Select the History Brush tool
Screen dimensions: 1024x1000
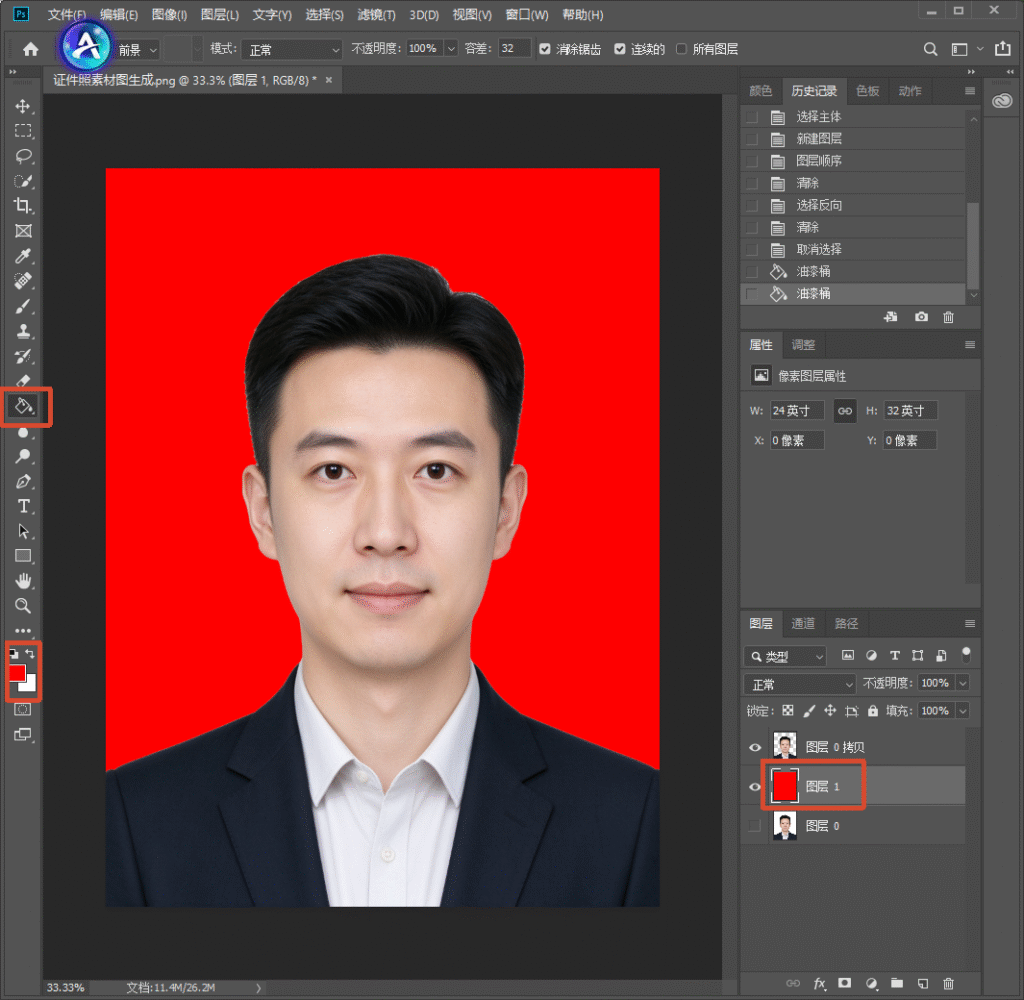click(x=24, y=356)
